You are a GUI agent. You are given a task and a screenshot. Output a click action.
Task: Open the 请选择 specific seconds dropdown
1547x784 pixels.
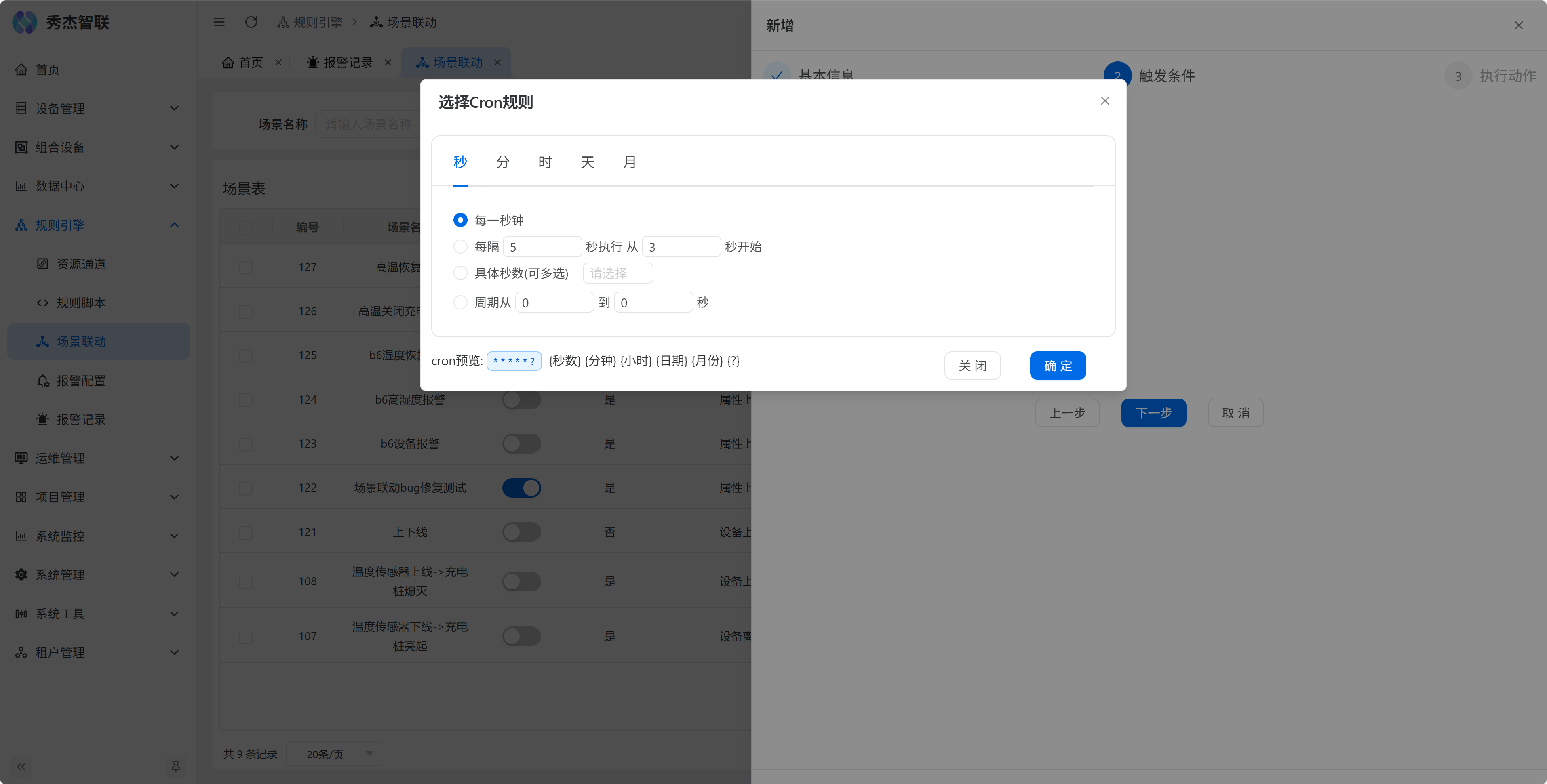click(618, 273)
